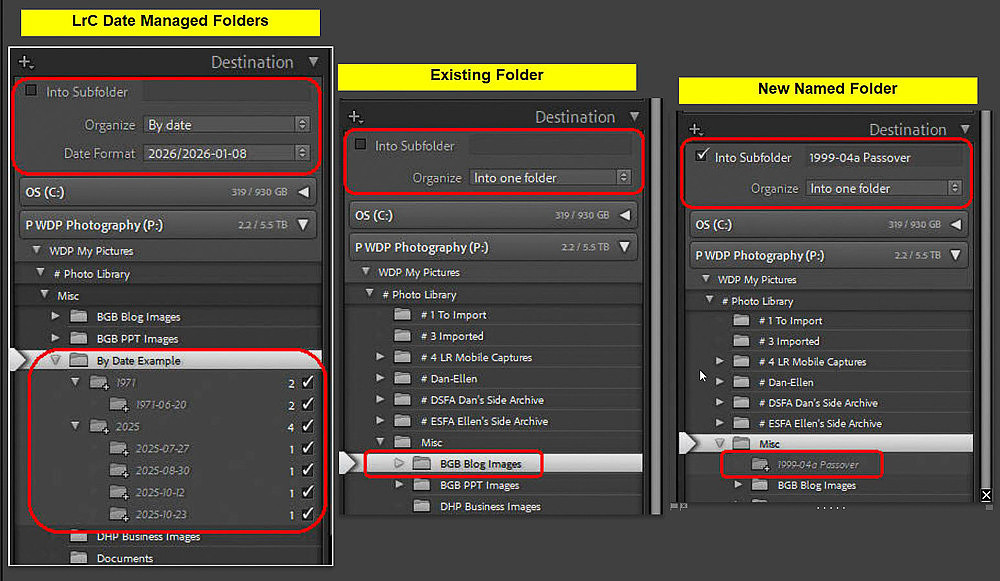Click the '1999-04a Passover' subfolder name field
Viewport: 1000px width, 581px height.
coord(884,158)
